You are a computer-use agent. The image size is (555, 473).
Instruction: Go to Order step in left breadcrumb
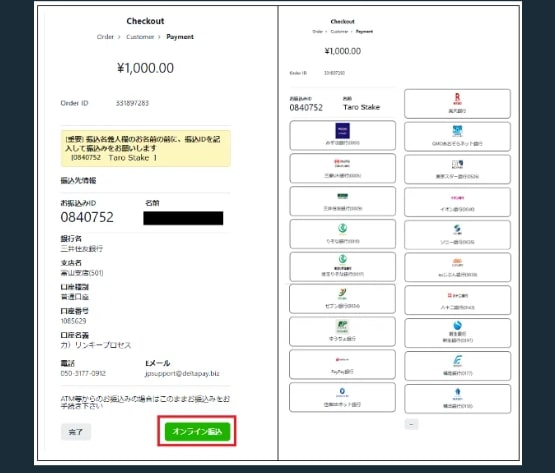point(105,37)
